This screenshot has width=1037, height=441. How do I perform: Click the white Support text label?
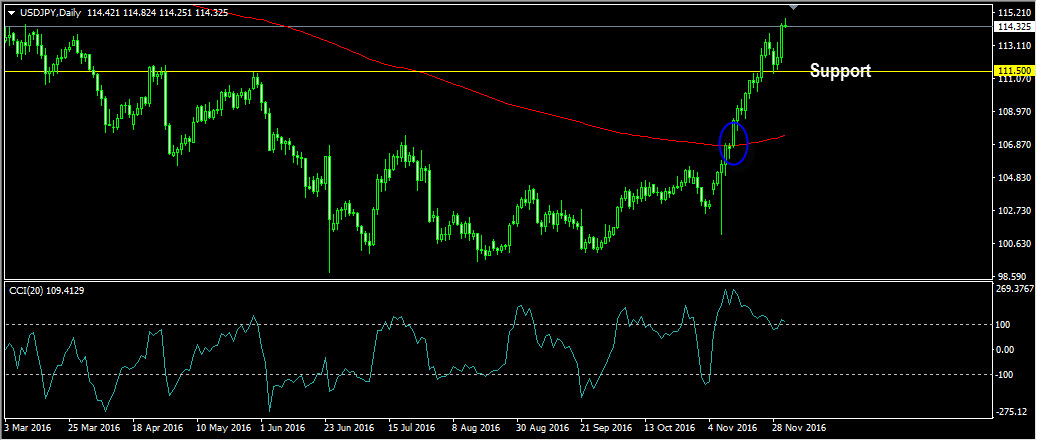click(x=841, y=71)
